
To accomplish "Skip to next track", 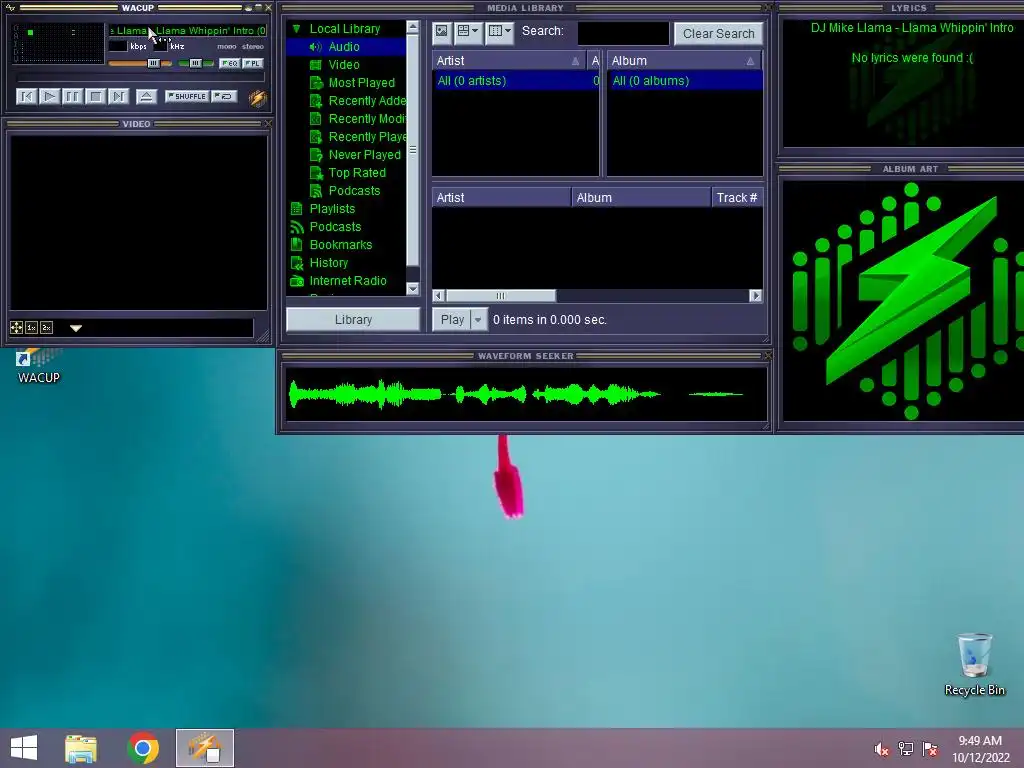I will 118,97.
